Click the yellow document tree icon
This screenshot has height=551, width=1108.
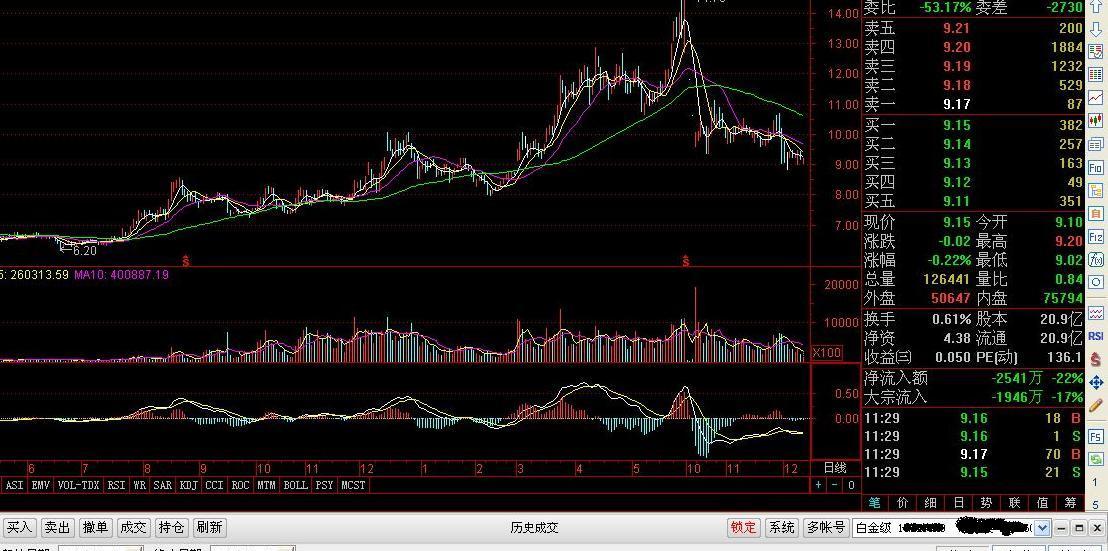[1096, 190]
